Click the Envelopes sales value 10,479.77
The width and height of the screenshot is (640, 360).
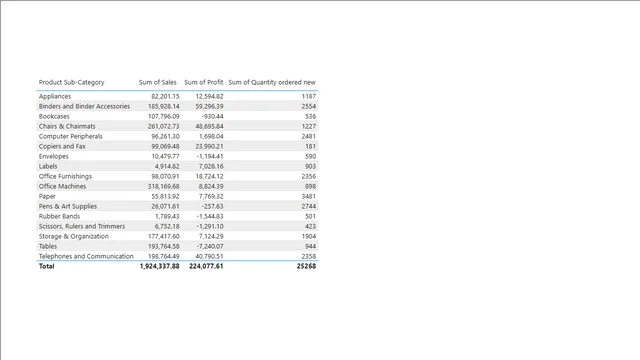click(x=165, y=156)
